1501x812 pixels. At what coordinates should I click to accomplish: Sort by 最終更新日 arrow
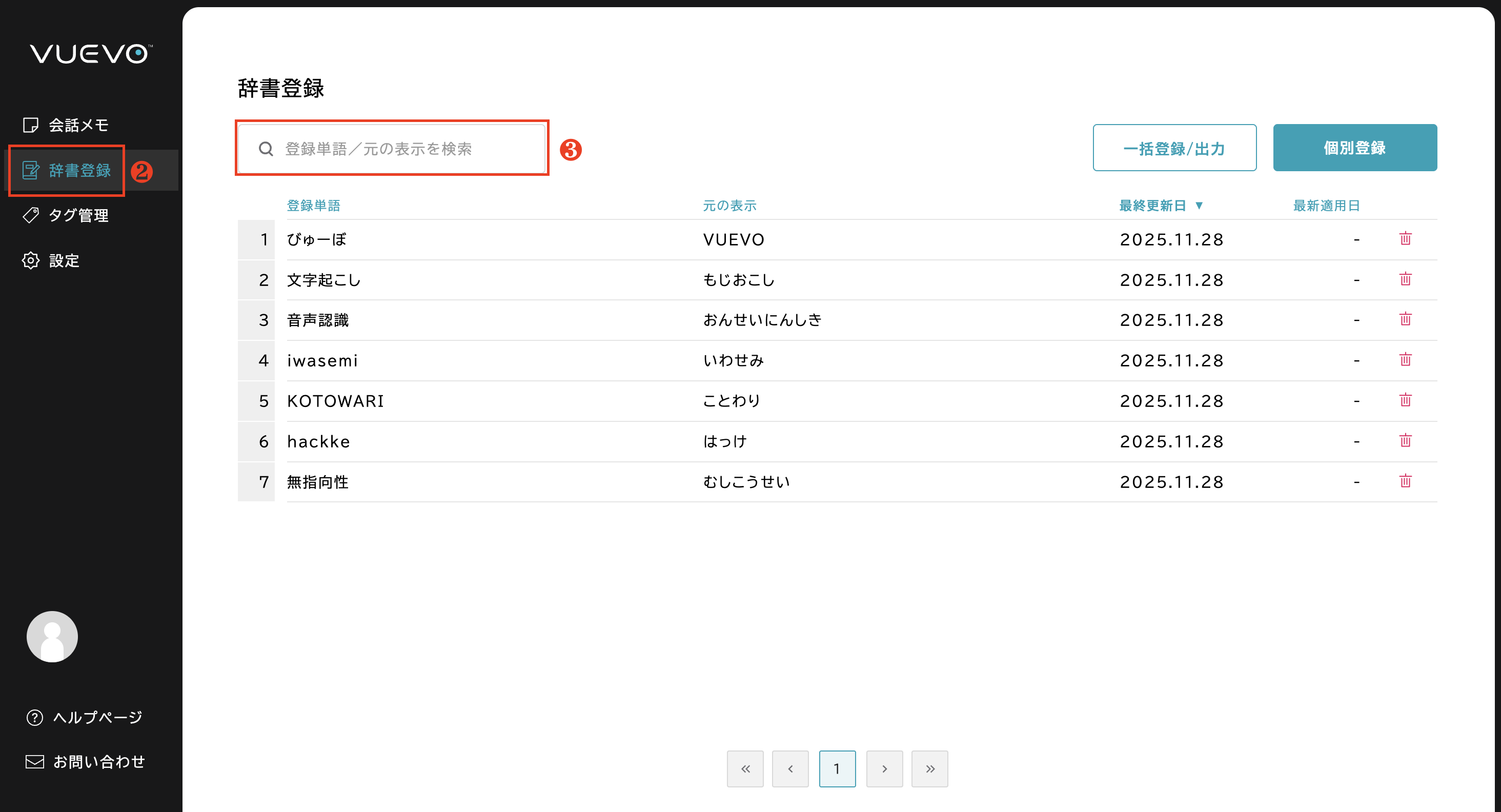(1199, 206)
